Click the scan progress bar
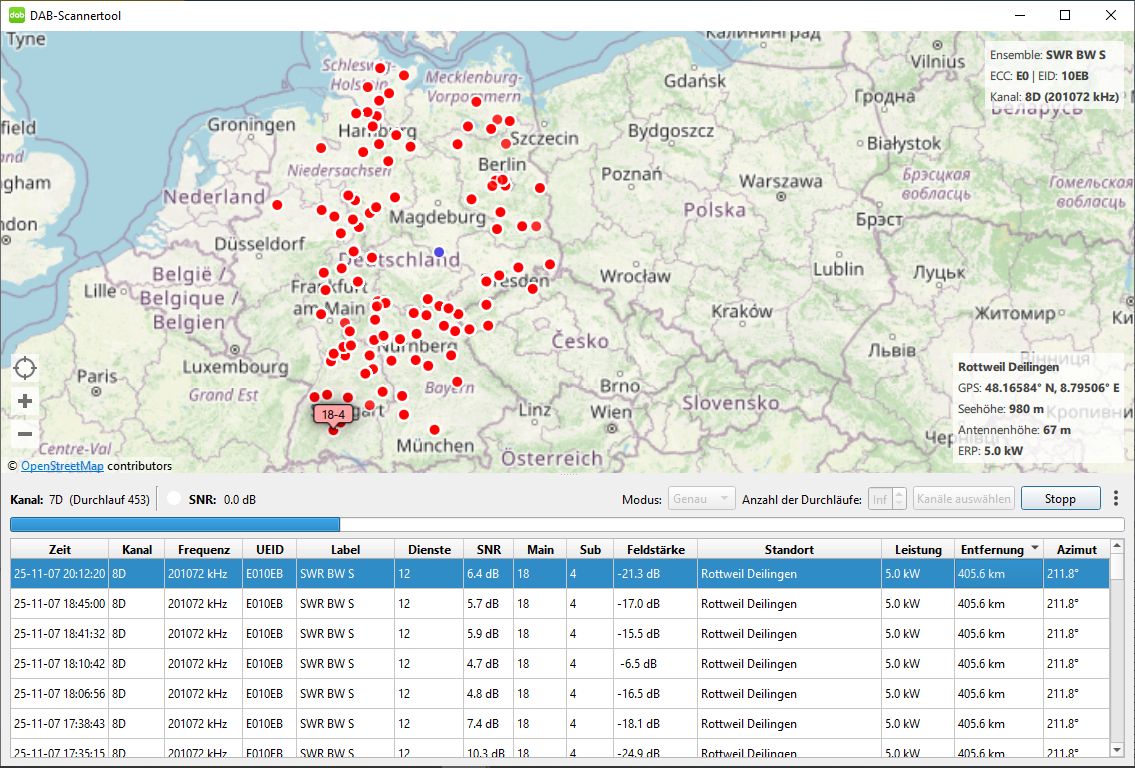 point(566,524)
